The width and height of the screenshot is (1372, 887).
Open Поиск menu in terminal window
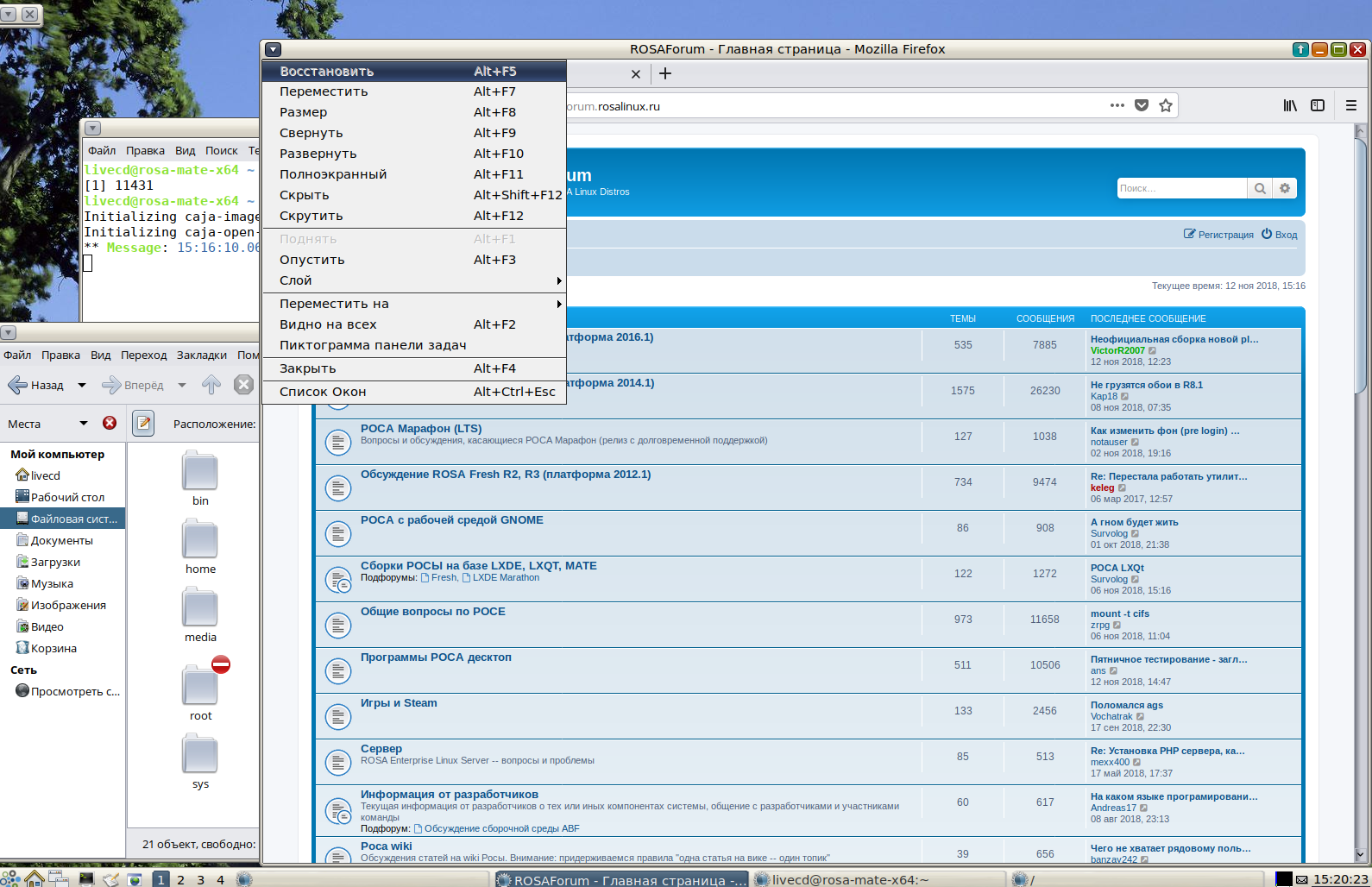(222, 150)
